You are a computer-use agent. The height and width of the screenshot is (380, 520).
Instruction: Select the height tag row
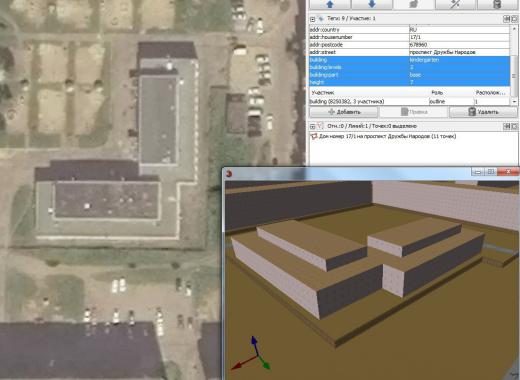[x=409, y=82]
